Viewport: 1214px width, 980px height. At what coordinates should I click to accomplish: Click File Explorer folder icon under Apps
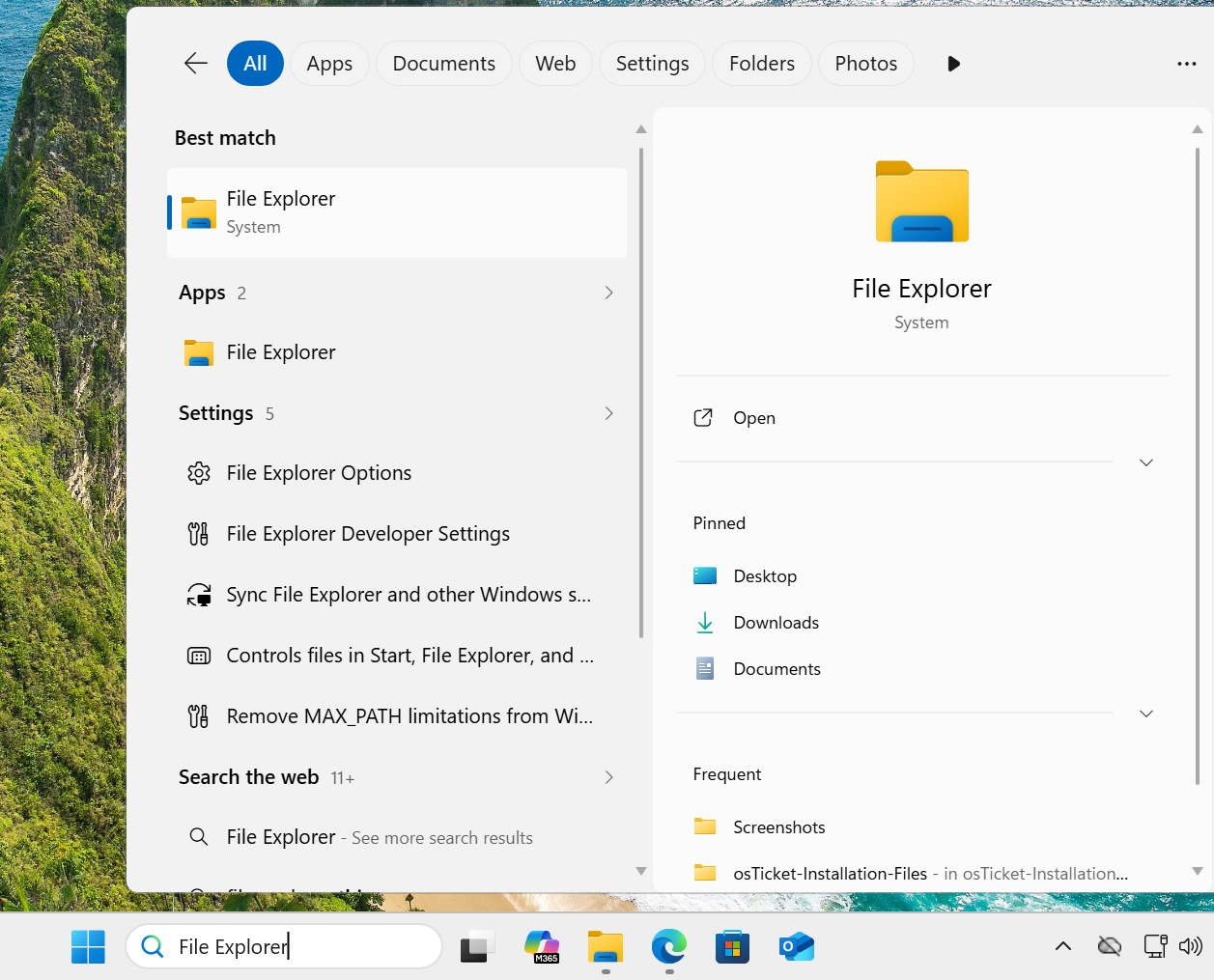[199, 352]
